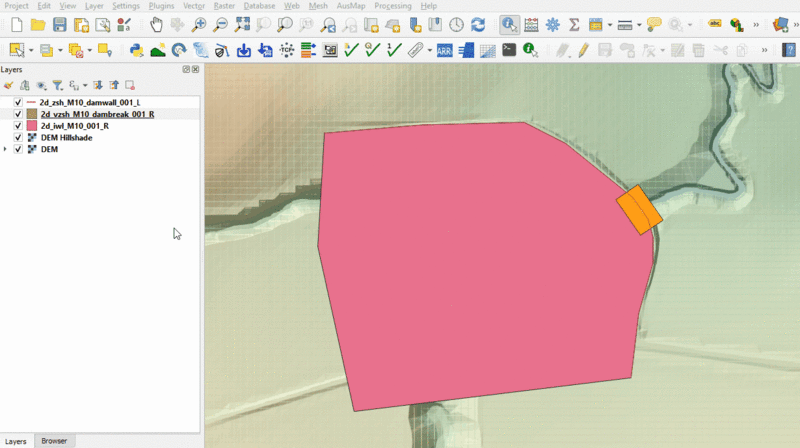Switch to the Browser tab
The height and width of the screenshot is (448, 800).
click(x=54, y=441)
